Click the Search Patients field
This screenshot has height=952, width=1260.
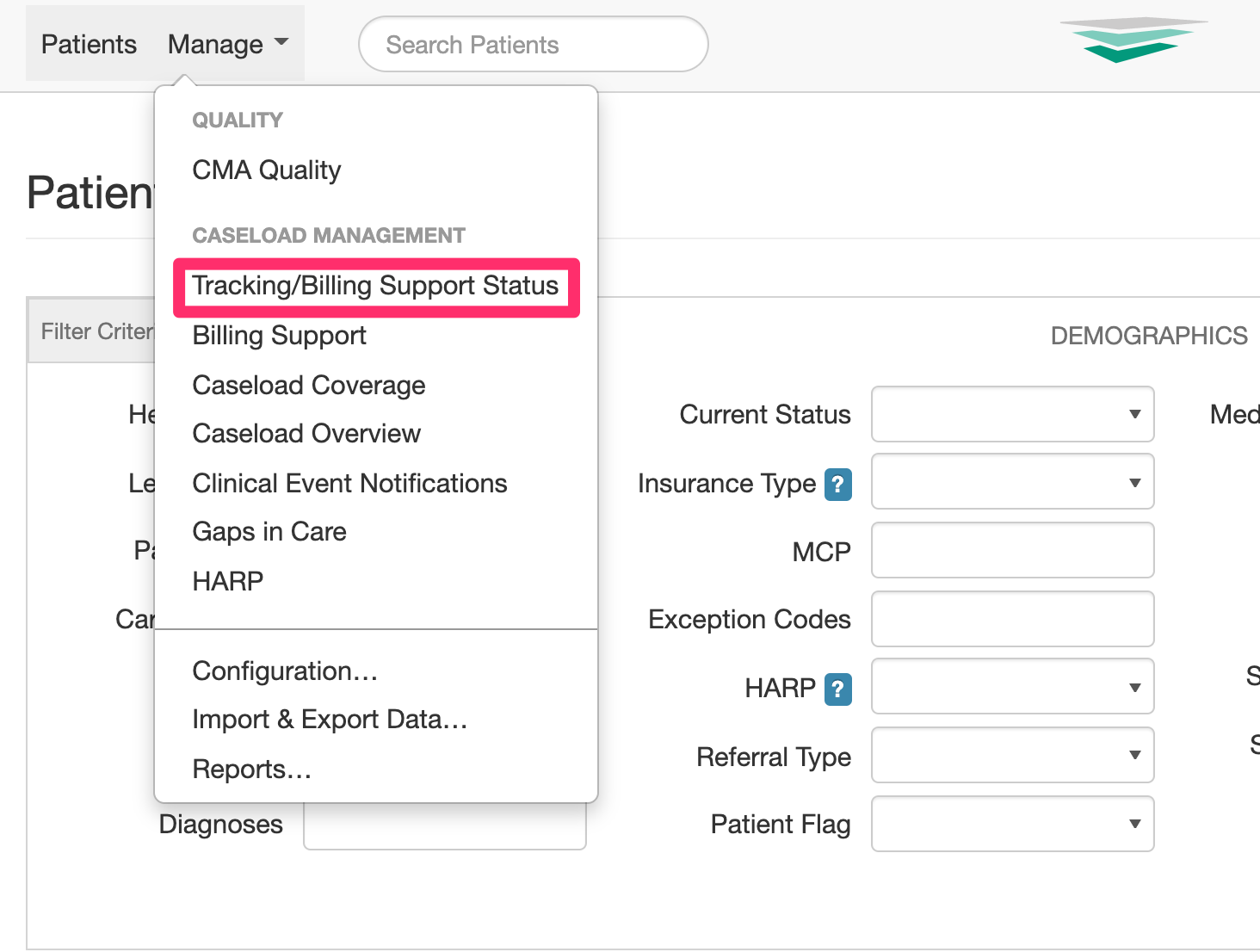coord(533,44)
